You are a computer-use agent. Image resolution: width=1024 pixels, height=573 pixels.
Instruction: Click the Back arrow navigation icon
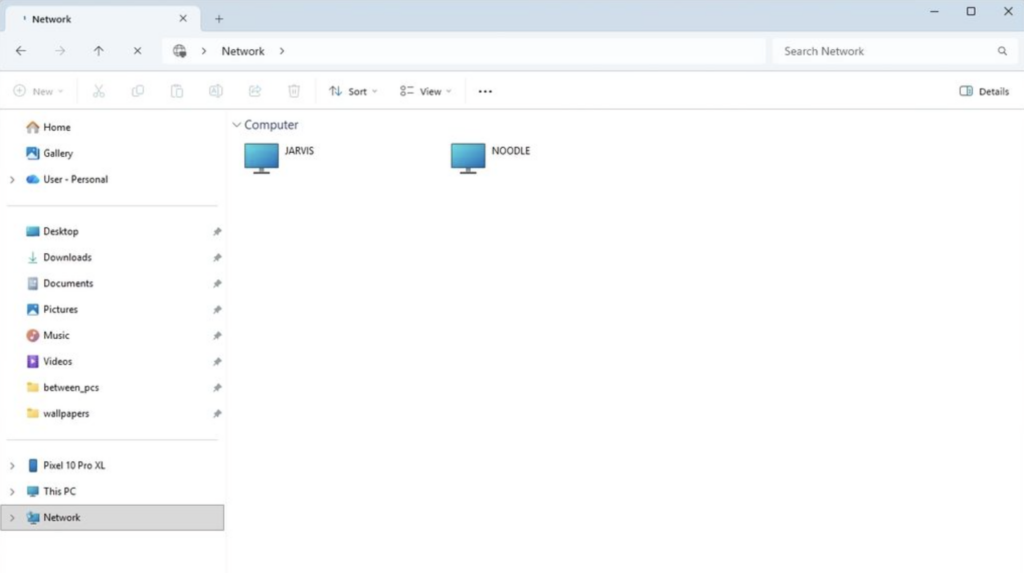pyautogui.click(x=21, y=51)
